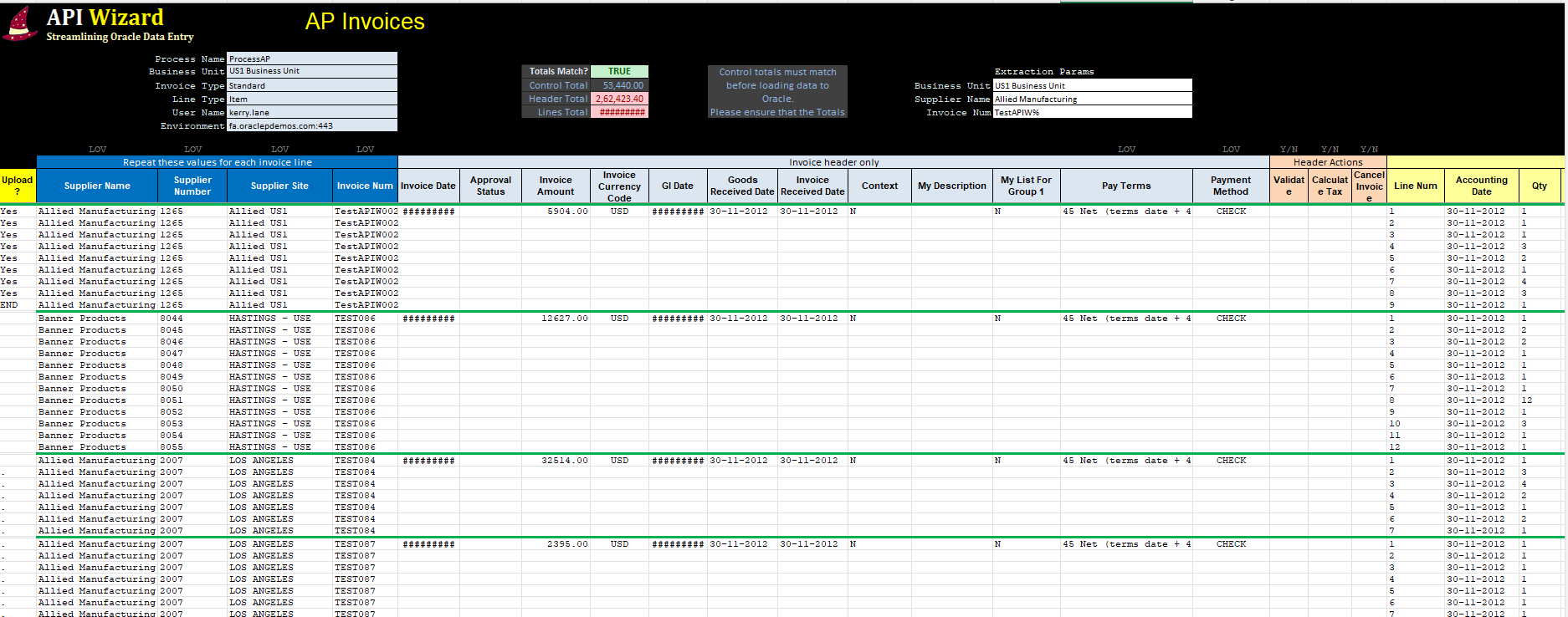Viewport: 1568px width, 617px height.
Task: Select the Cancel Invoice column header
Action: pyautogui.click(x=1369, y=186)
